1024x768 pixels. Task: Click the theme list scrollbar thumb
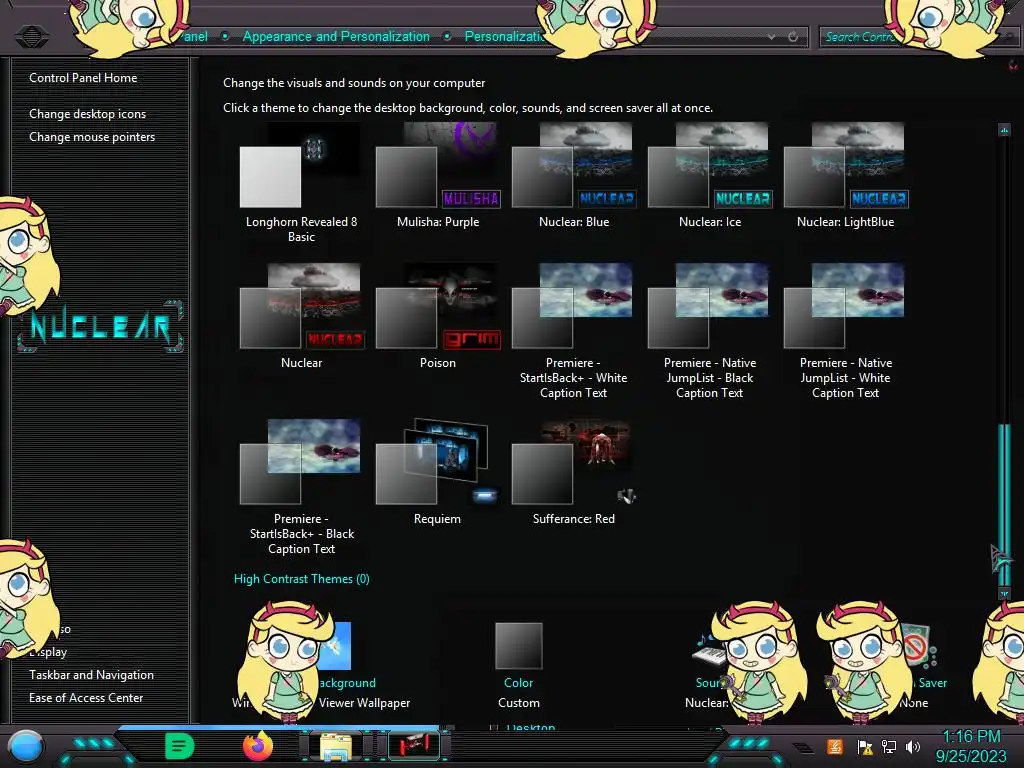[x=1004, y=504]
